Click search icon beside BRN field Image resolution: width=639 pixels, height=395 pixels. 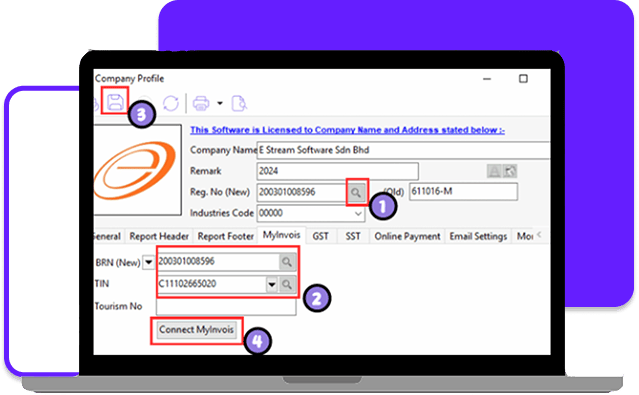[x=287, y=262]
